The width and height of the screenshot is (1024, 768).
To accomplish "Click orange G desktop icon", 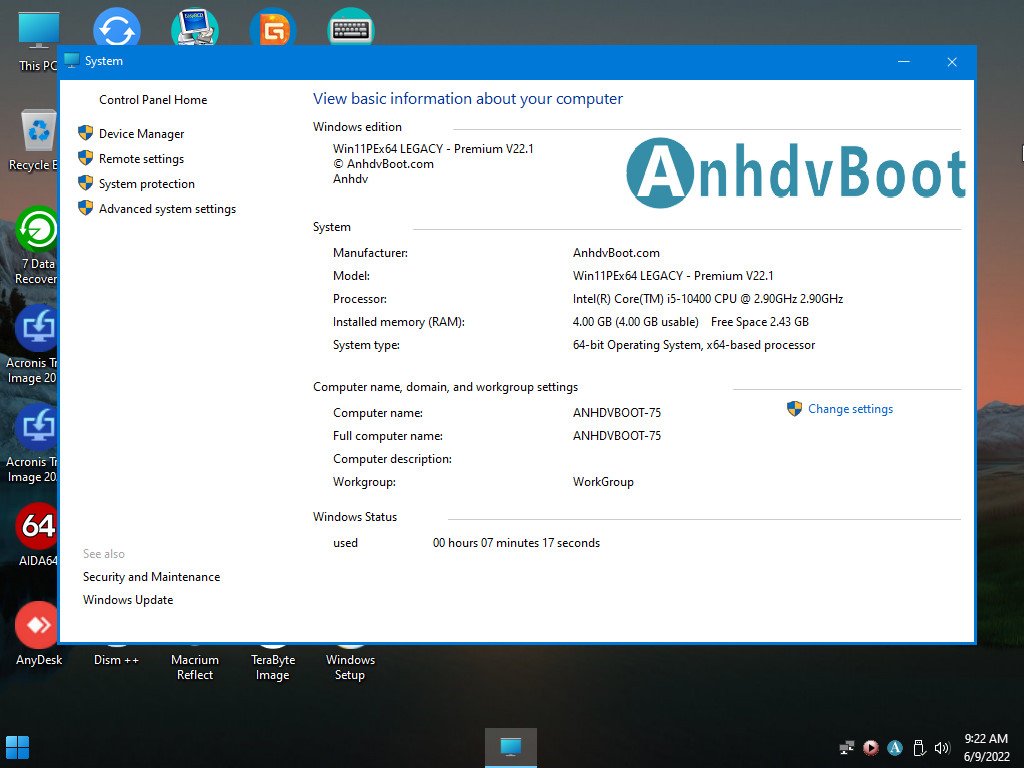I will (273, 27).
